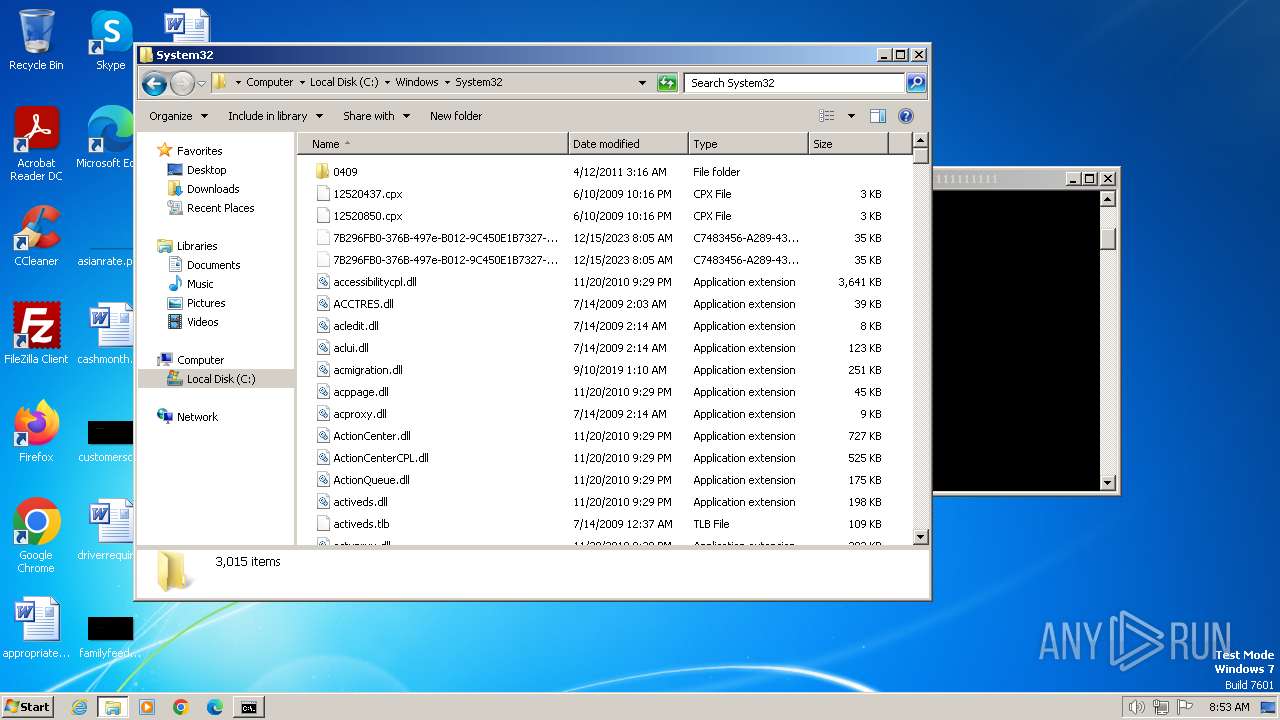1280x720 pixels.
Task: Open Skype desktop shortcut
Action: tap(110, 40)
